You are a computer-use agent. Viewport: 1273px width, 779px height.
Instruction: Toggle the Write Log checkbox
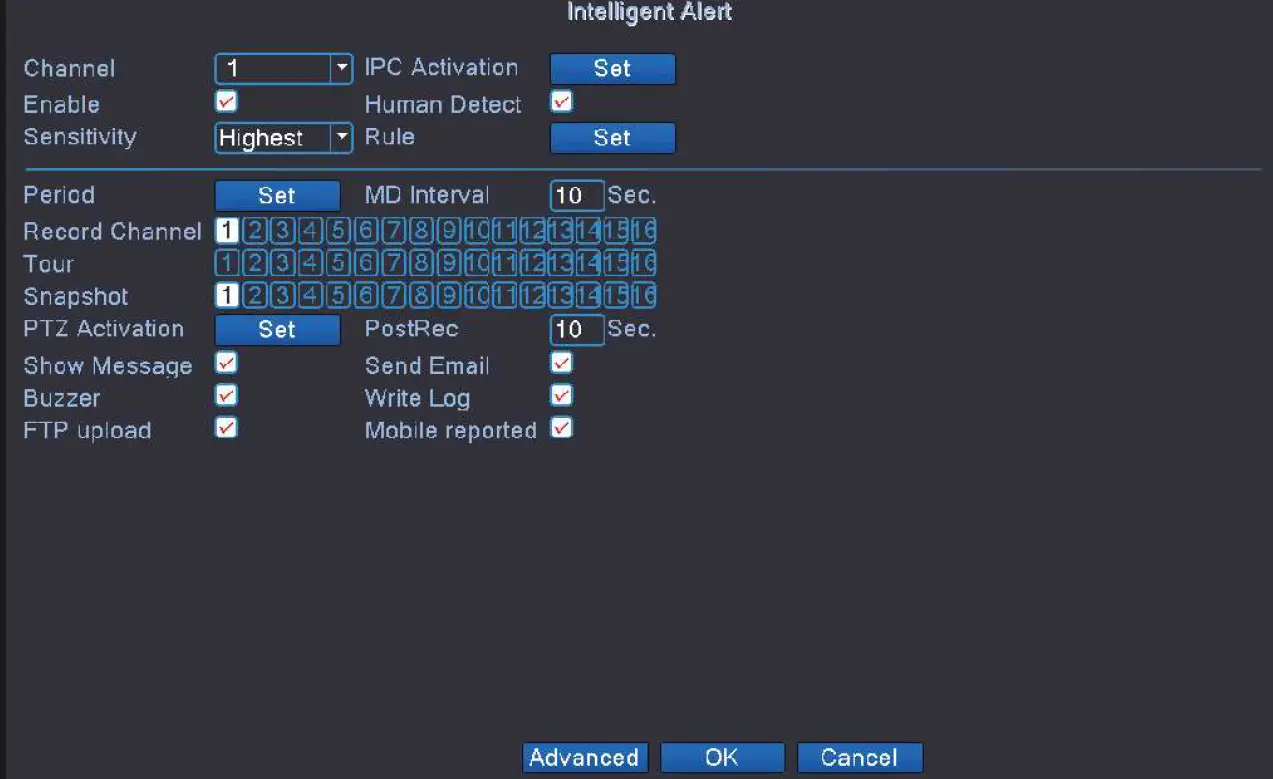point(562,396)
